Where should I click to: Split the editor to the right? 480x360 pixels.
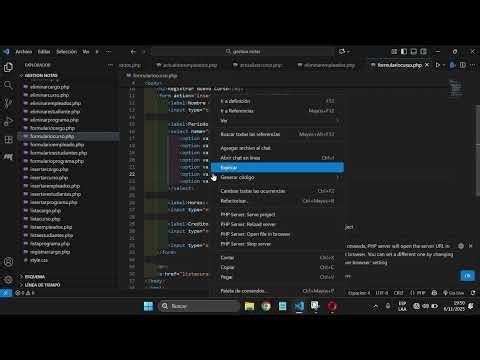click(x=463, y=65)
